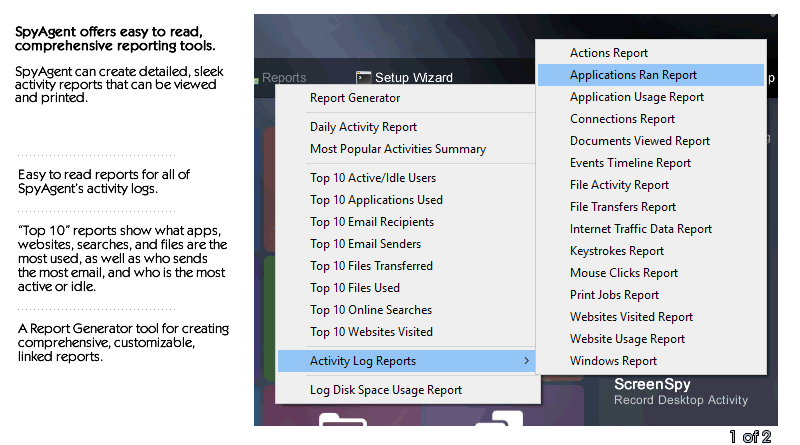Open Documents Viewed Report
The image size is (800, 445).
(x=651, y=140)
